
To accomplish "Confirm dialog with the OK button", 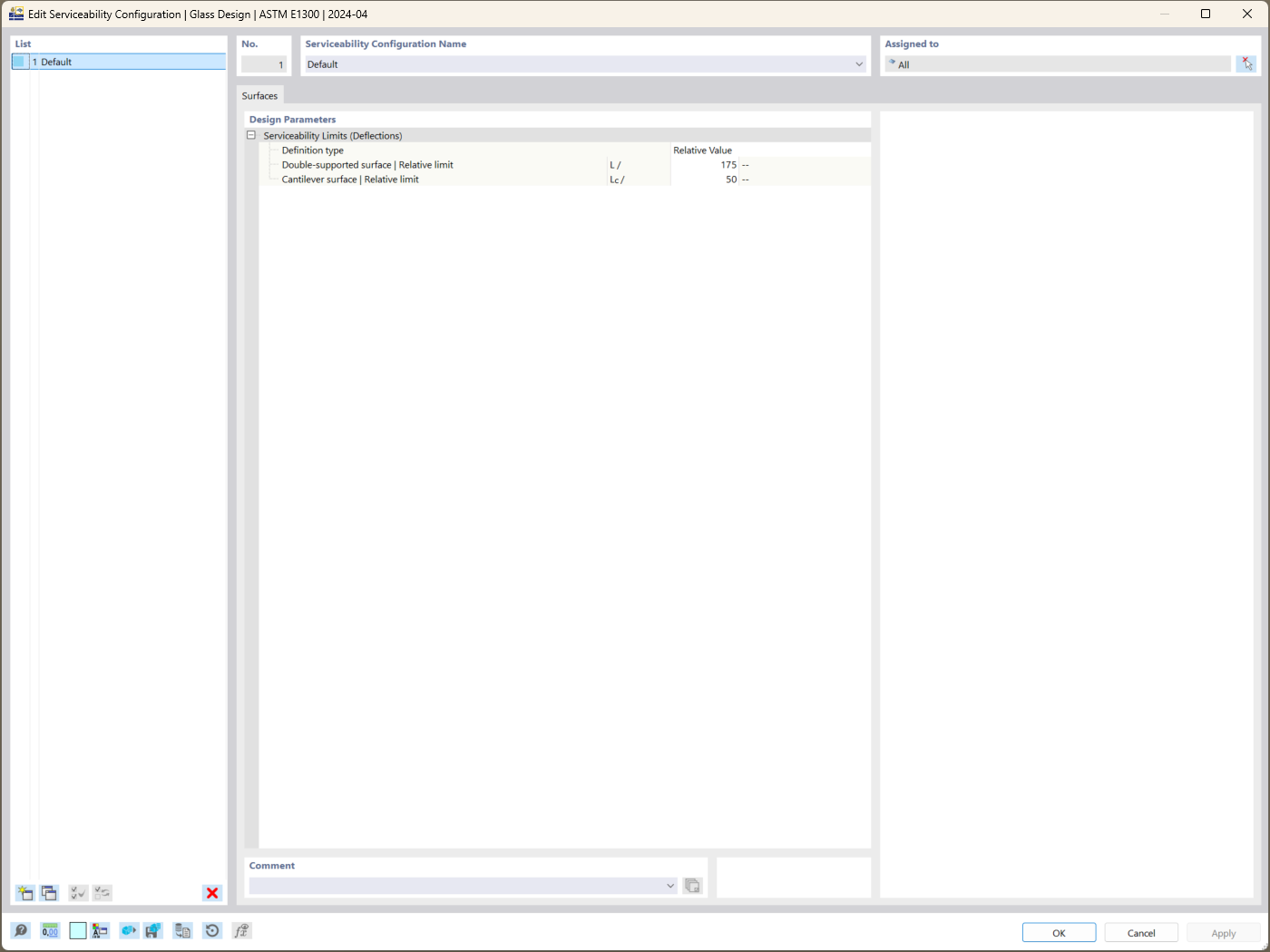I will point(1058,932).
